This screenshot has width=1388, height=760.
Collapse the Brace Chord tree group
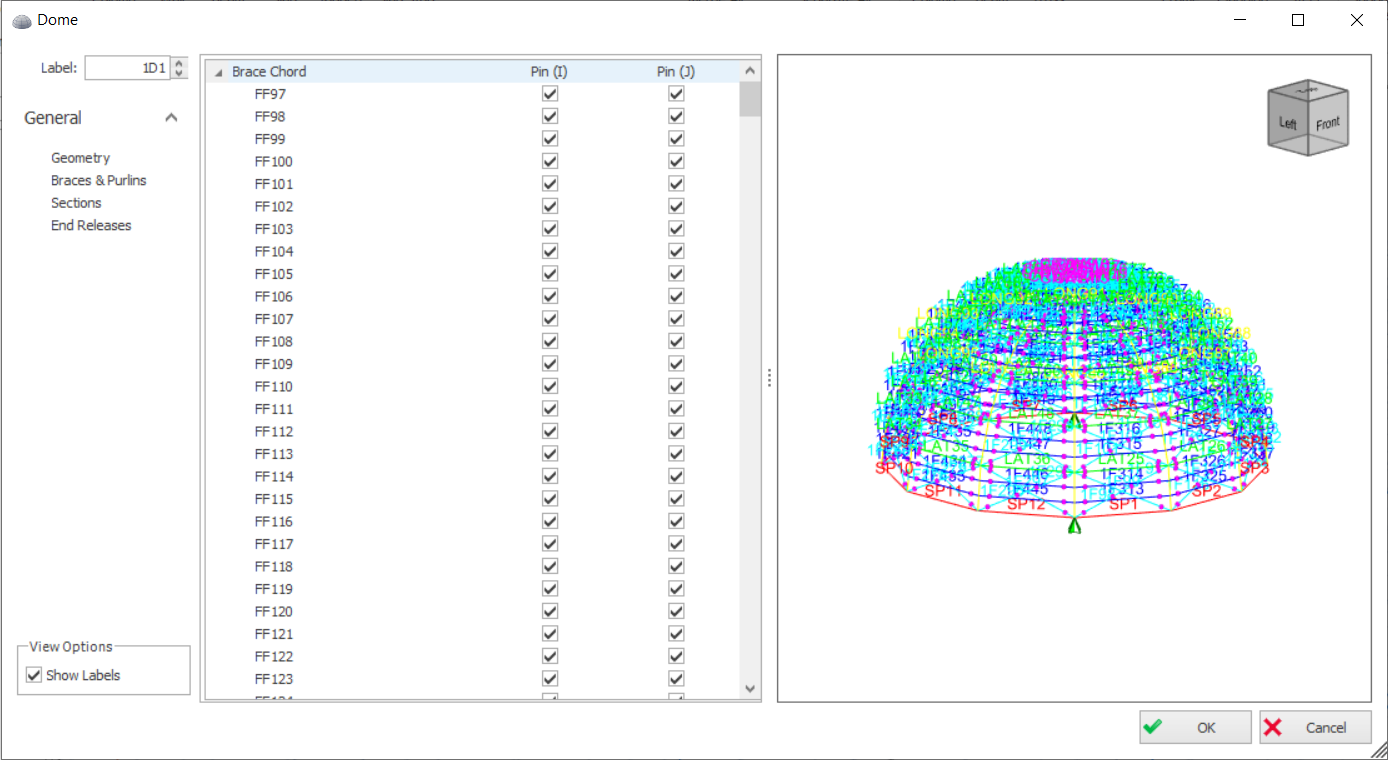[219, 72]
